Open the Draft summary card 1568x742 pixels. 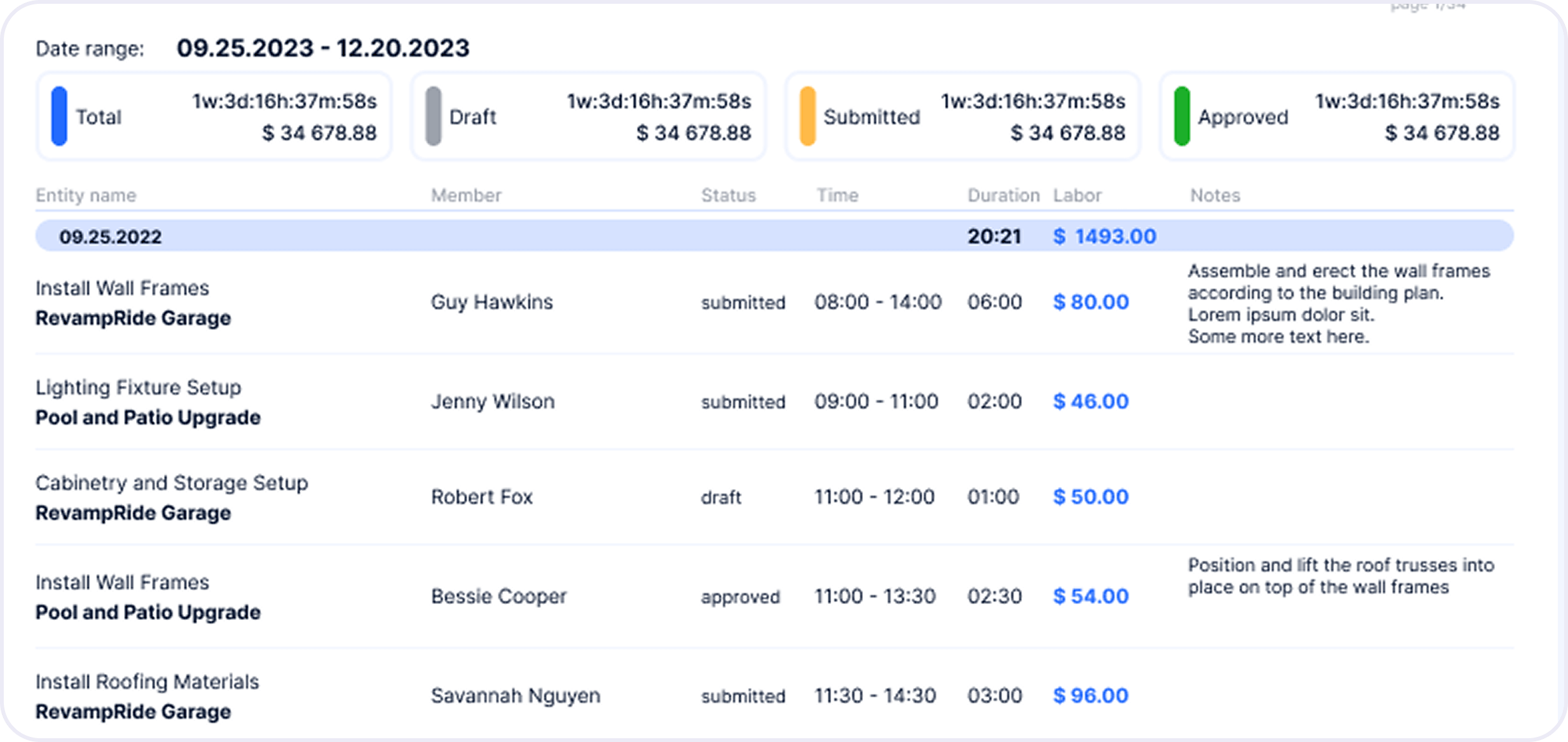(x=589, y=116)
